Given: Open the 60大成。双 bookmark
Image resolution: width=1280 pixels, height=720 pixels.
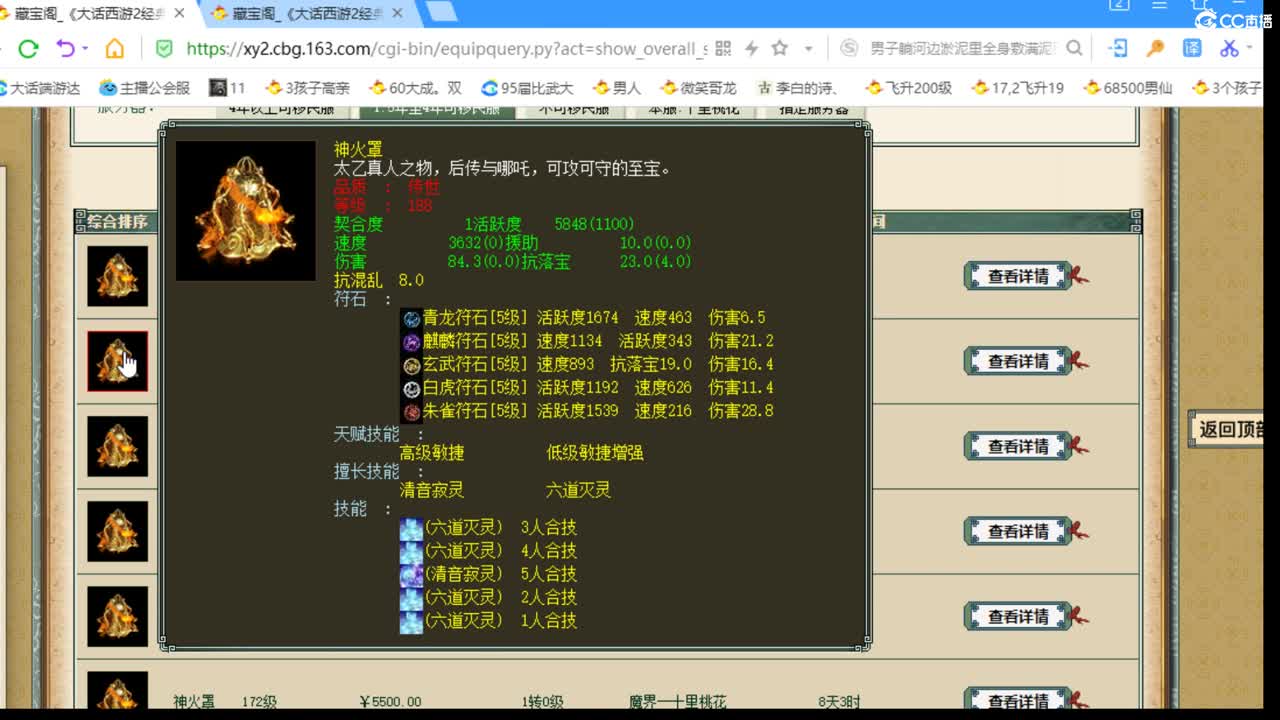Looking at the screenshot, I should point(415,88).
